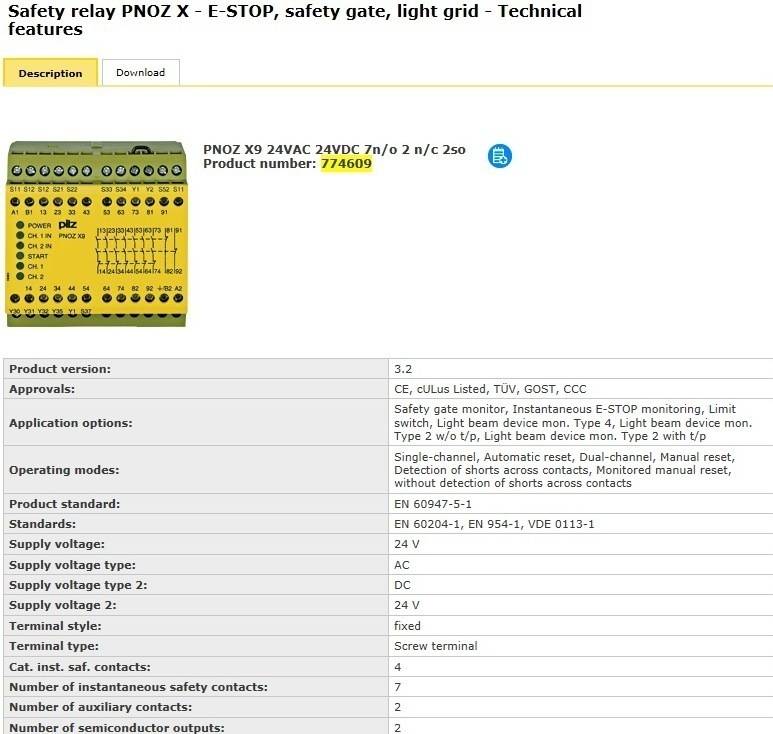Open the Description tab
Screen dimensions: 773x734
coord(50,73)
